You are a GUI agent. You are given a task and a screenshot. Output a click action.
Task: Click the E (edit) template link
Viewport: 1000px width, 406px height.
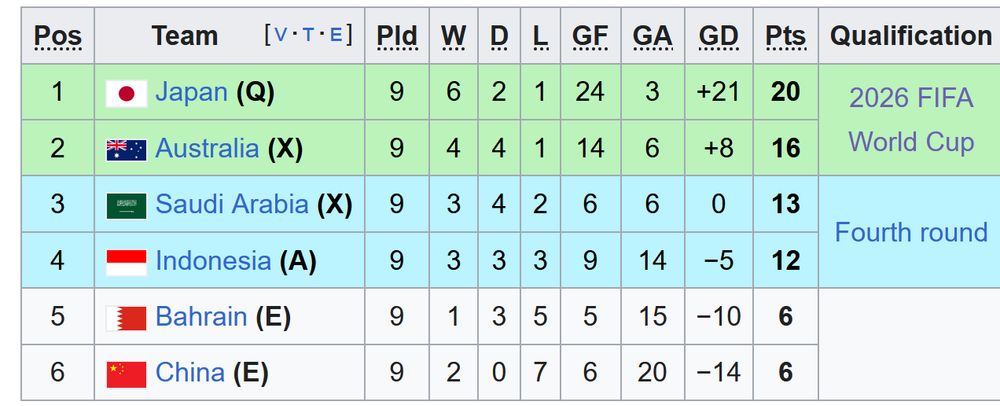(336, 35)
